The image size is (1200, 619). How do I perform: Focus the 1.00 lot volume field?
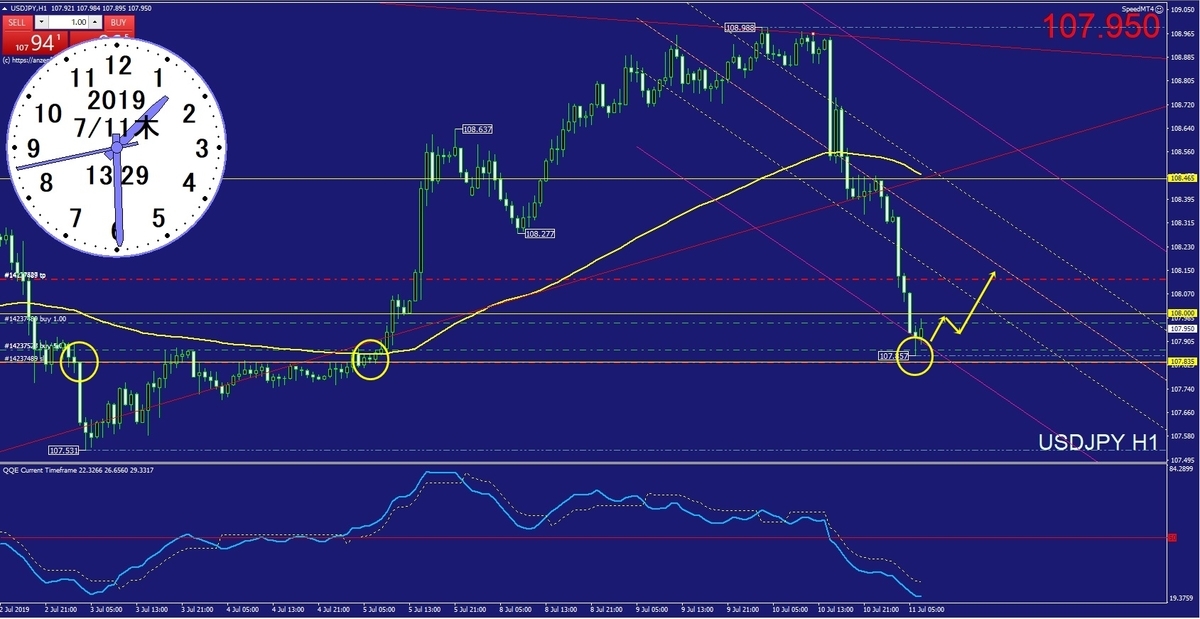click(x=69, y=22)
